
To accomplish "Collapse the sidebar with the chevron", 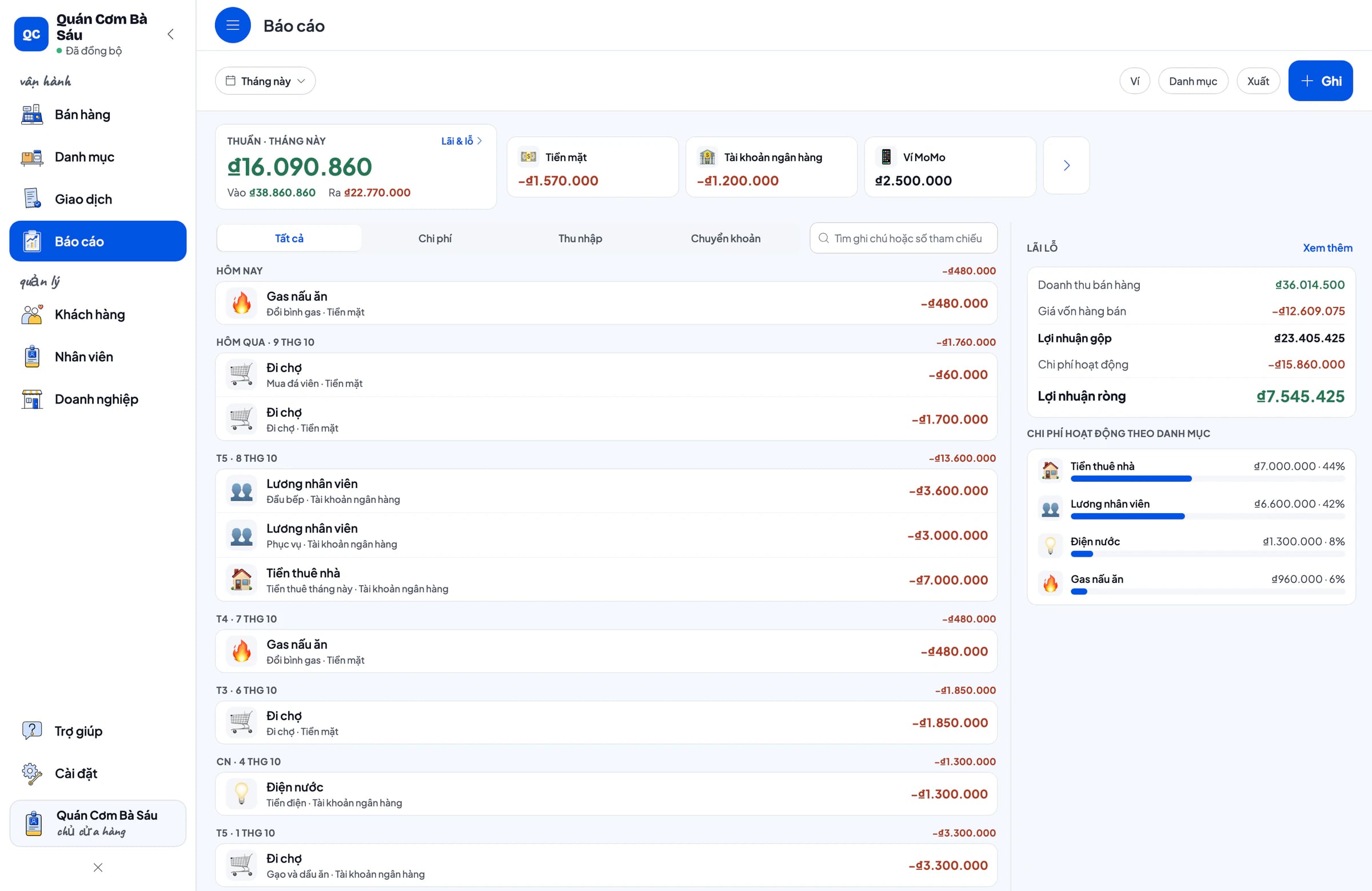I will point(170,34).
